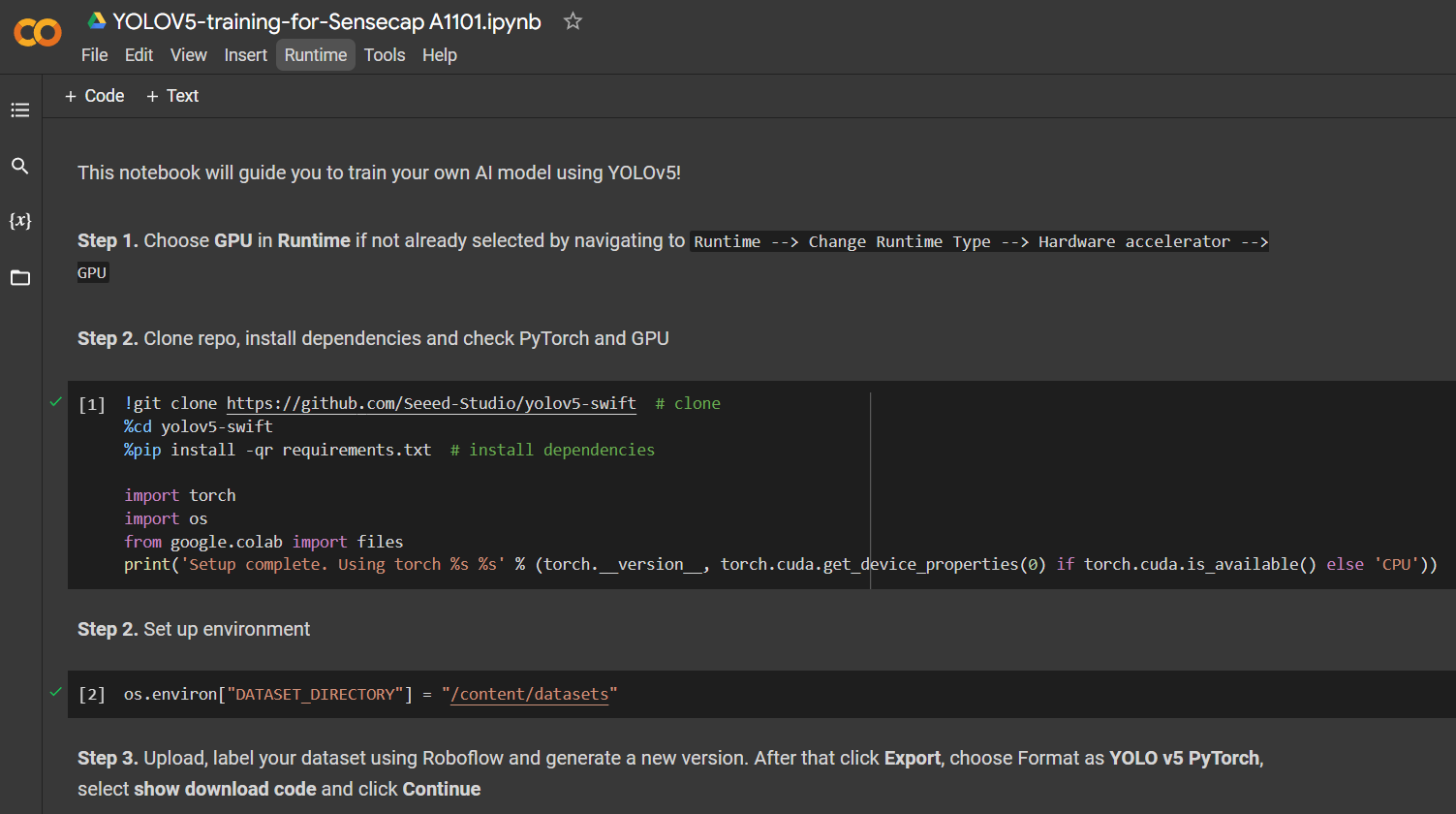Screen dimensions: 1456x814
Task: Open the View menu
Action: pos(188,55)
